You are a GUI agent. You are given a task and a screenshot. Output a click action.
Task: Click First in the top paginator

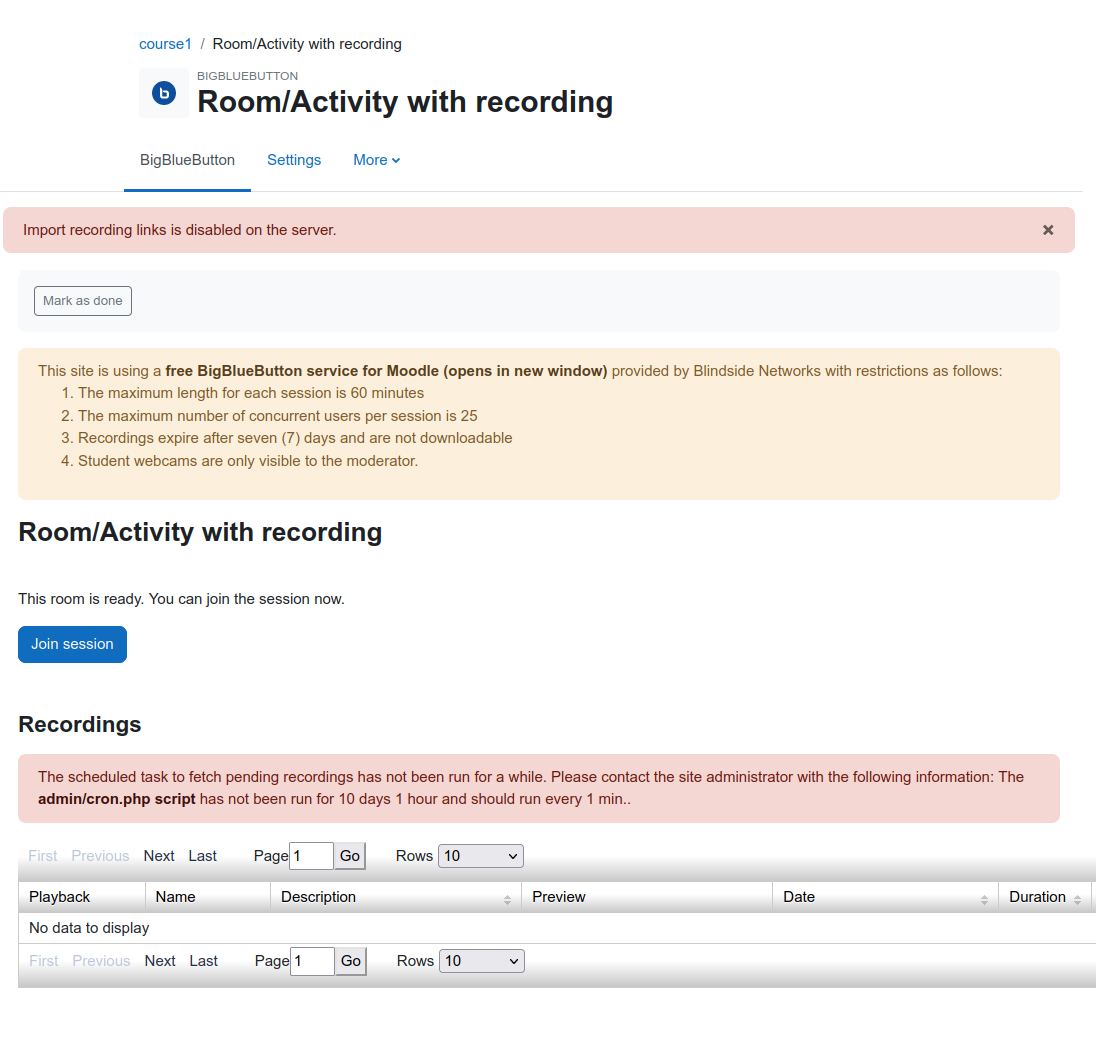[43, 856]
